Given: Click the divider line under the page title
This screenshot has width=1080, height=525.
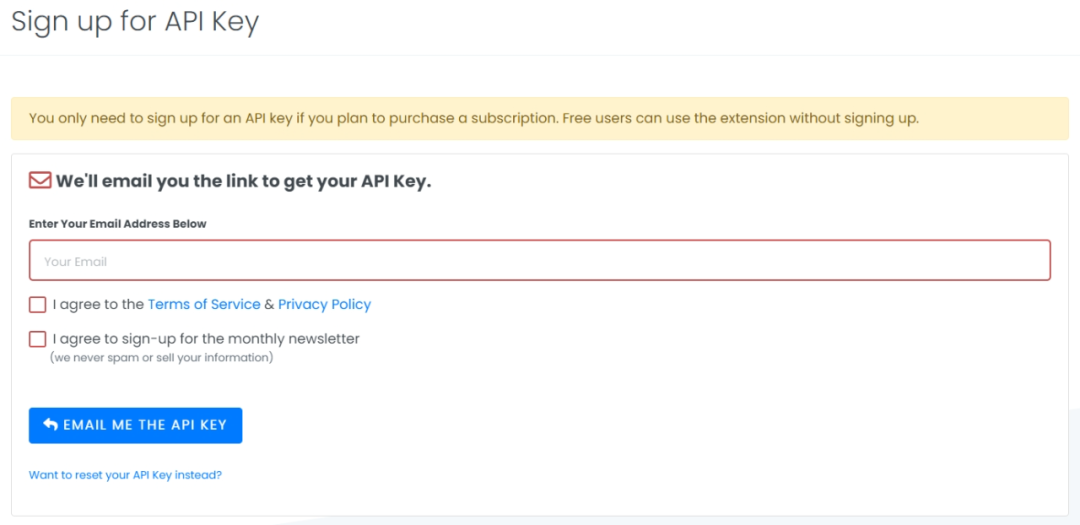Looking at the screenshot, I should pyautogui.click(x=540, y=55).
